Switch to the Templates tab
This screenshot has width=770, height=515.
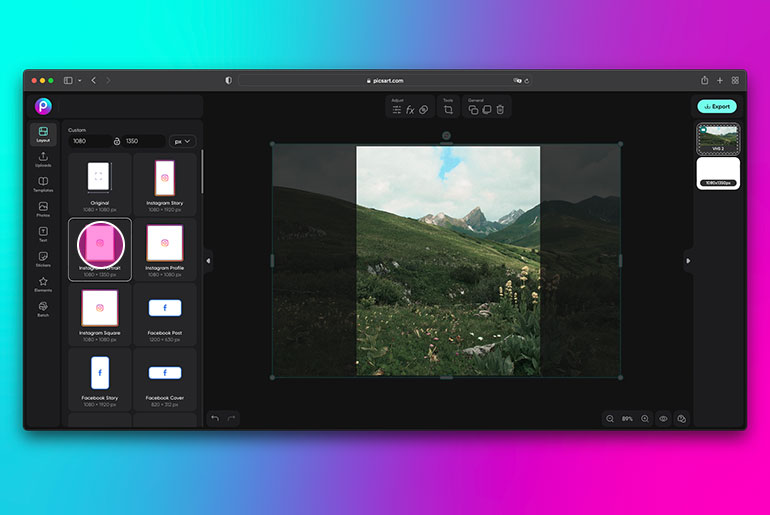pos(43,184)
